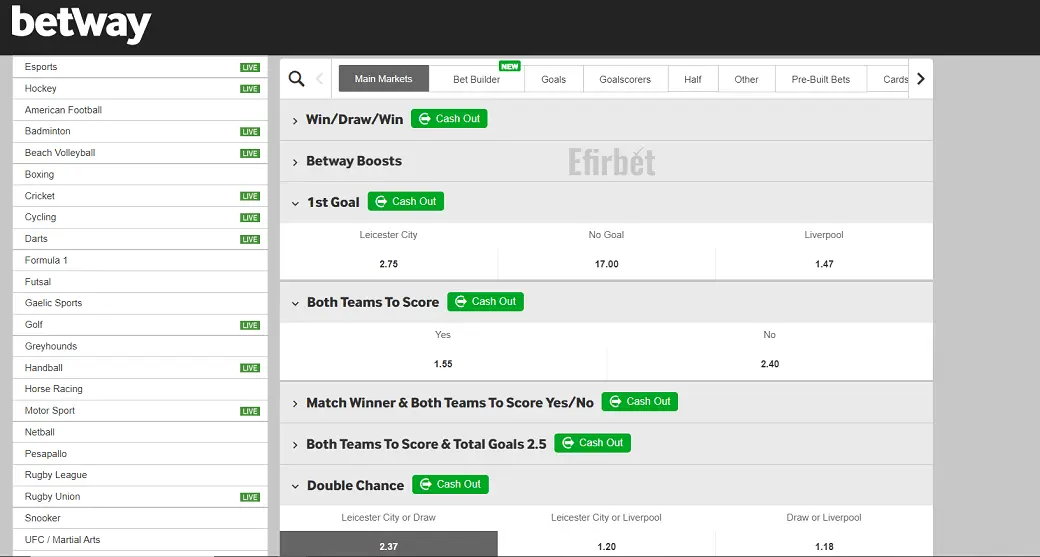Open Snooker in sports list
This screenshot has width=1040, height=557.
140,518
